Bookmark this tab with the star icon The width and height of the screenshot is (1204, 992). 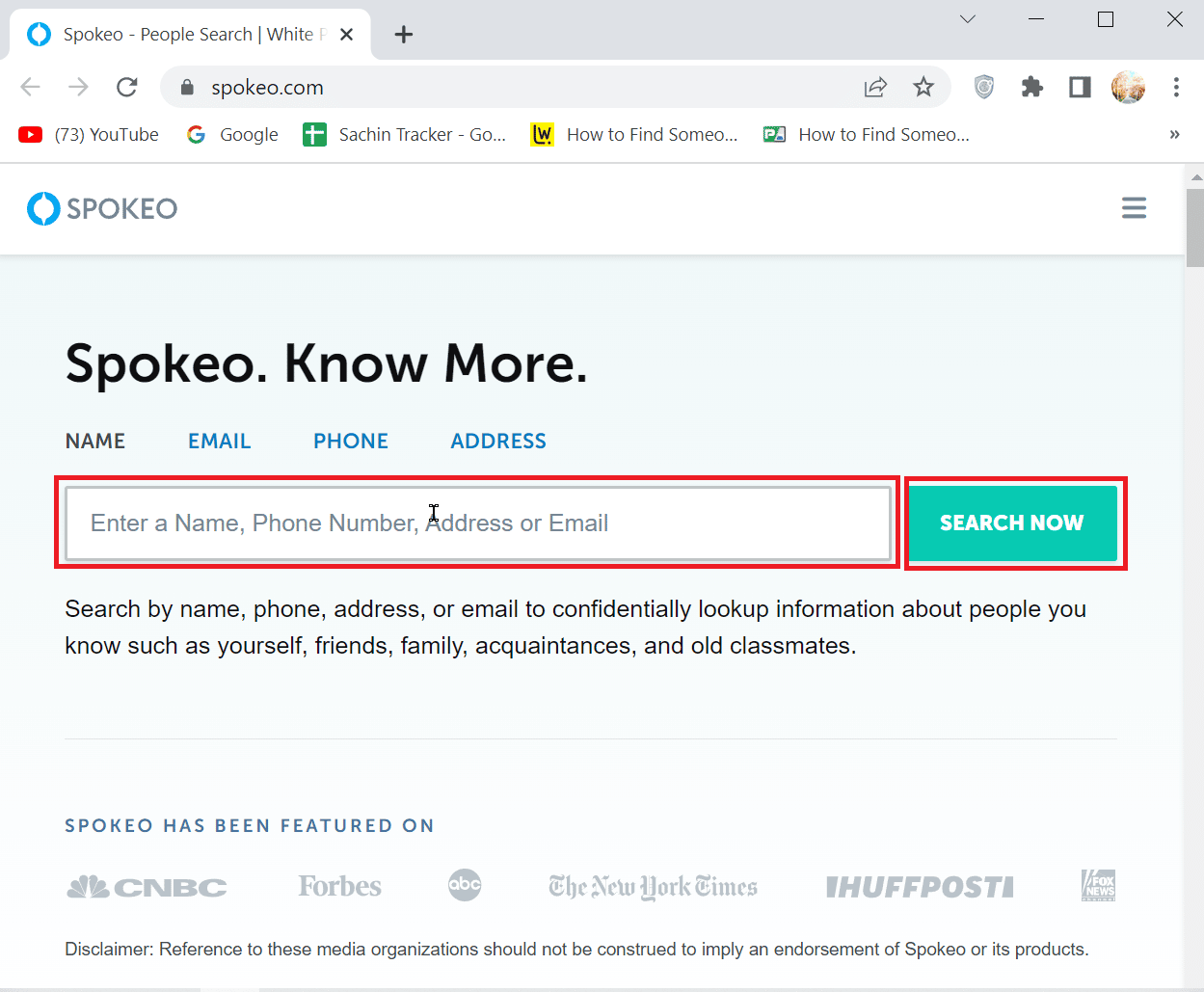923,88
